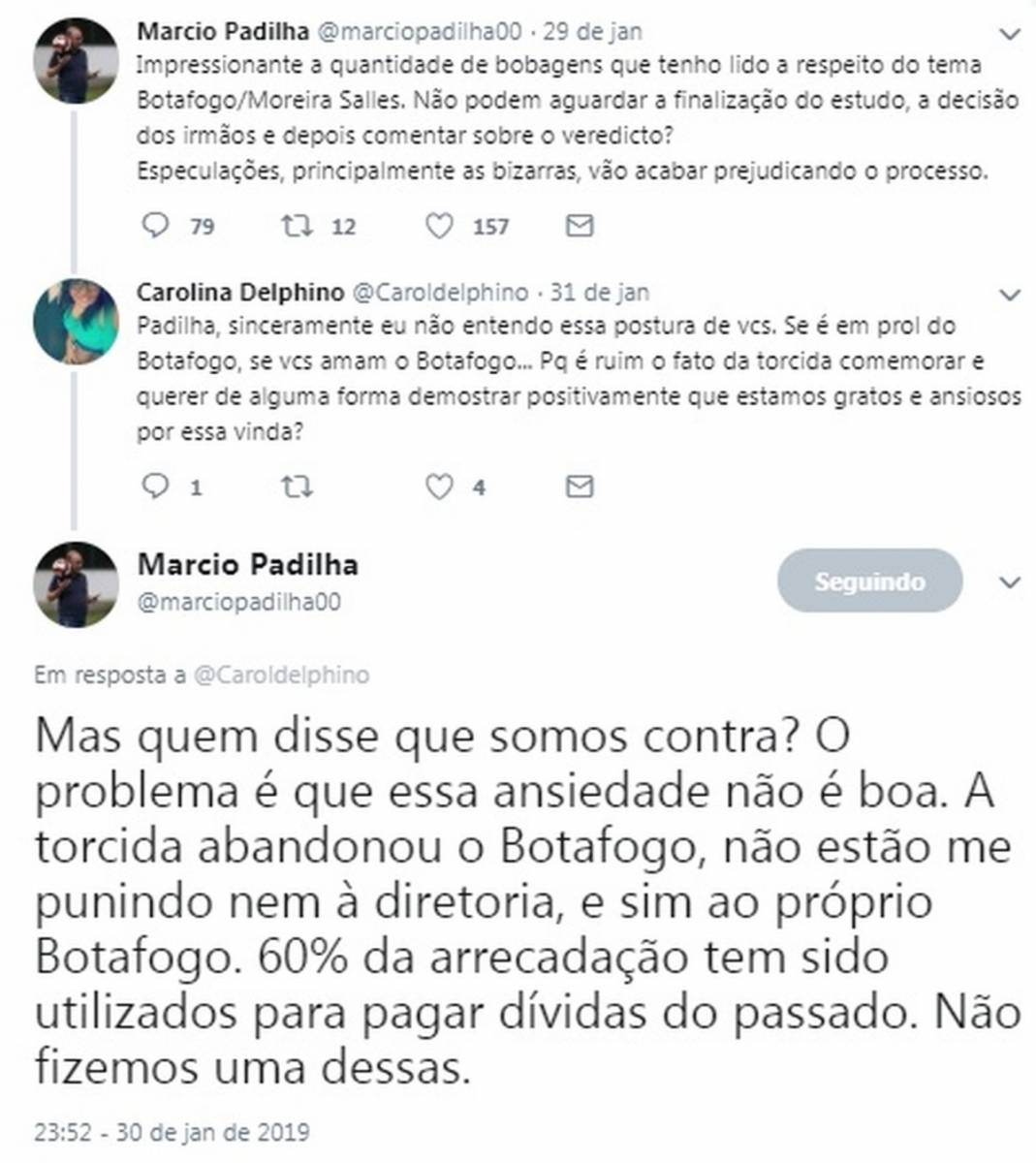This screenshot has width=1036, height=1163.
Task: Expand menu arrow on Carolina's tweet
Action: coord(1010,295)
